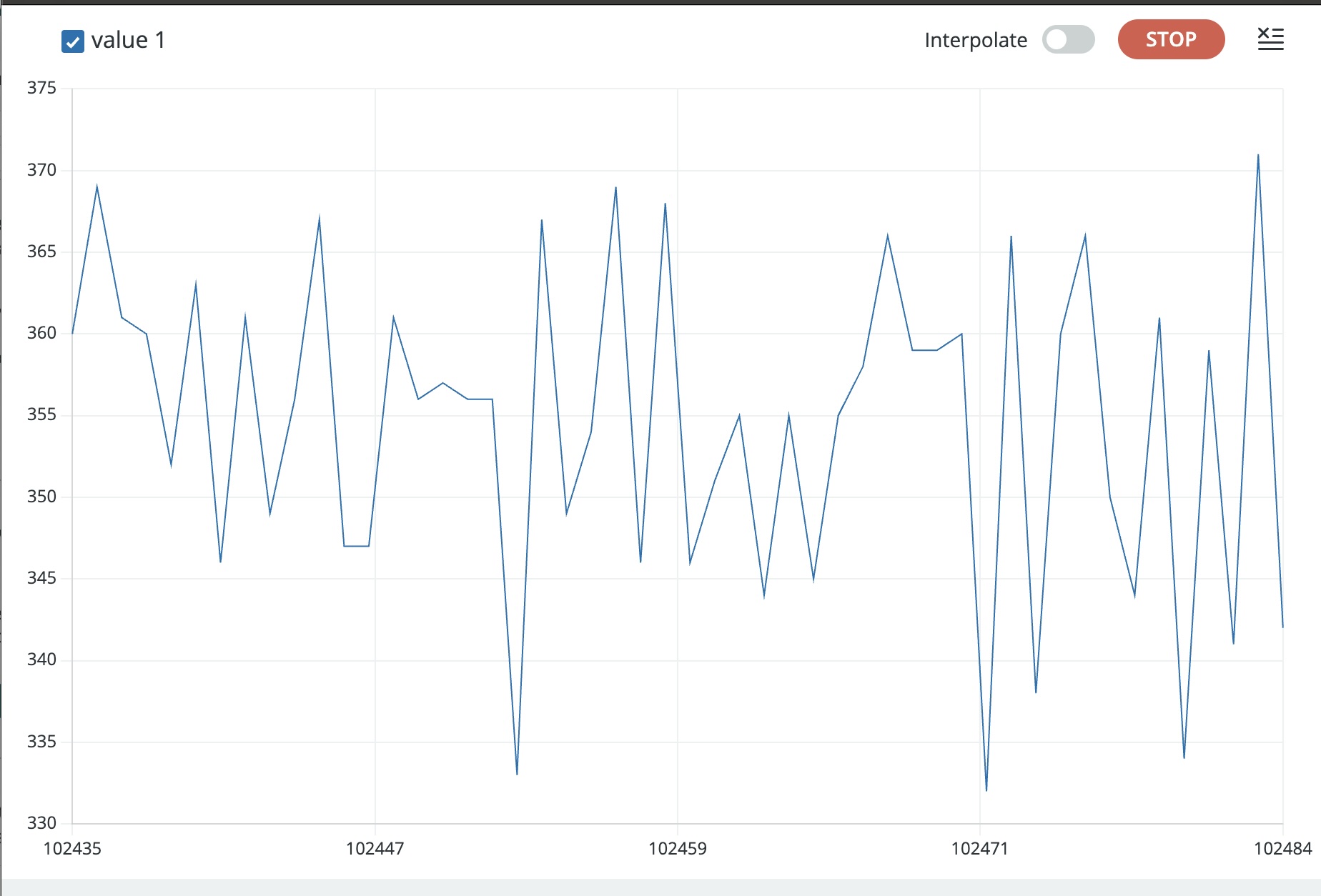1321x896 pixels.
Task: Click the "Interpolate" label text
Action: [976, 41]
